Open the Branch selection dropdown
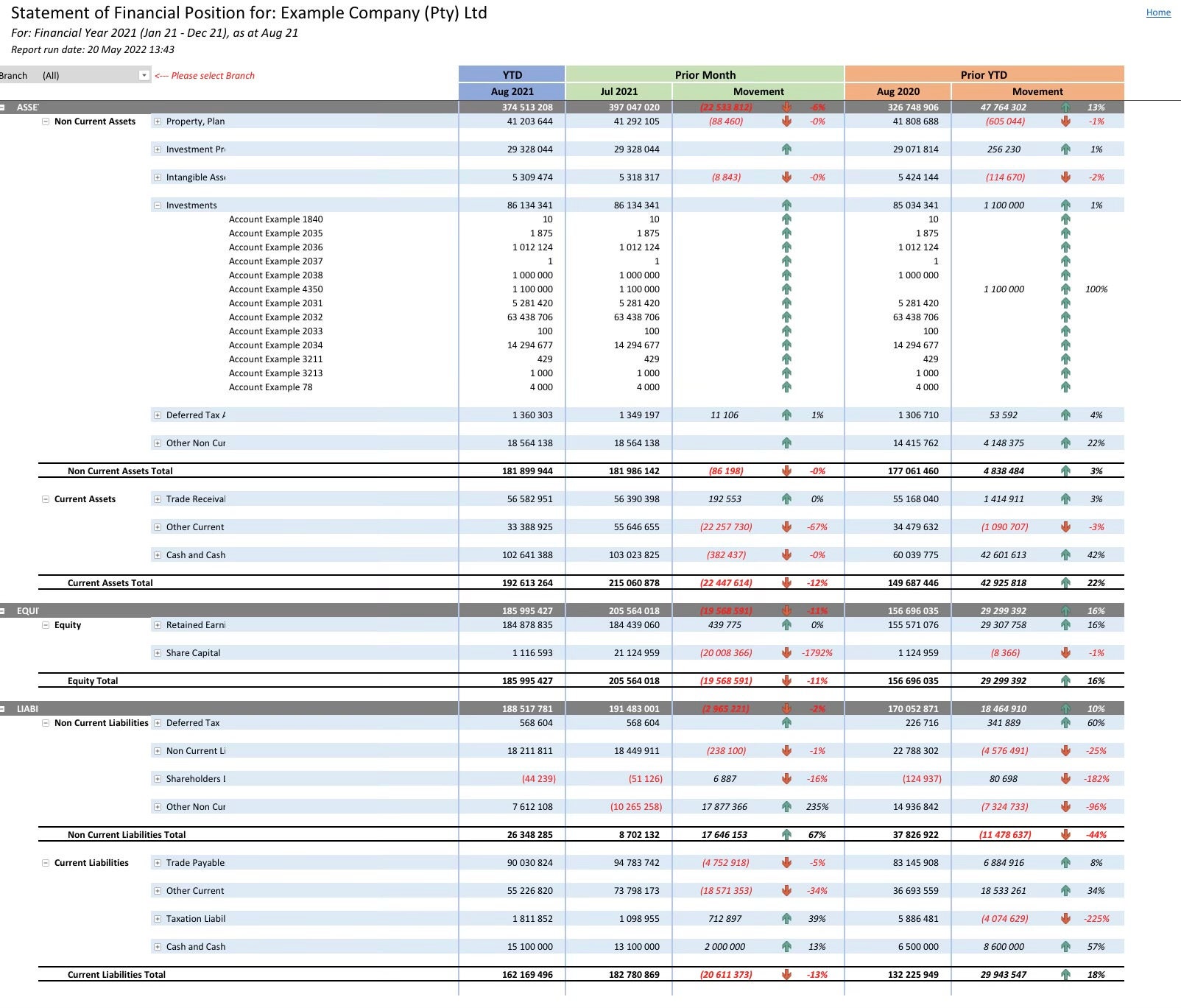Image resolution: width=1181 pixels, height=1008 pixels. tap(144, 75)
